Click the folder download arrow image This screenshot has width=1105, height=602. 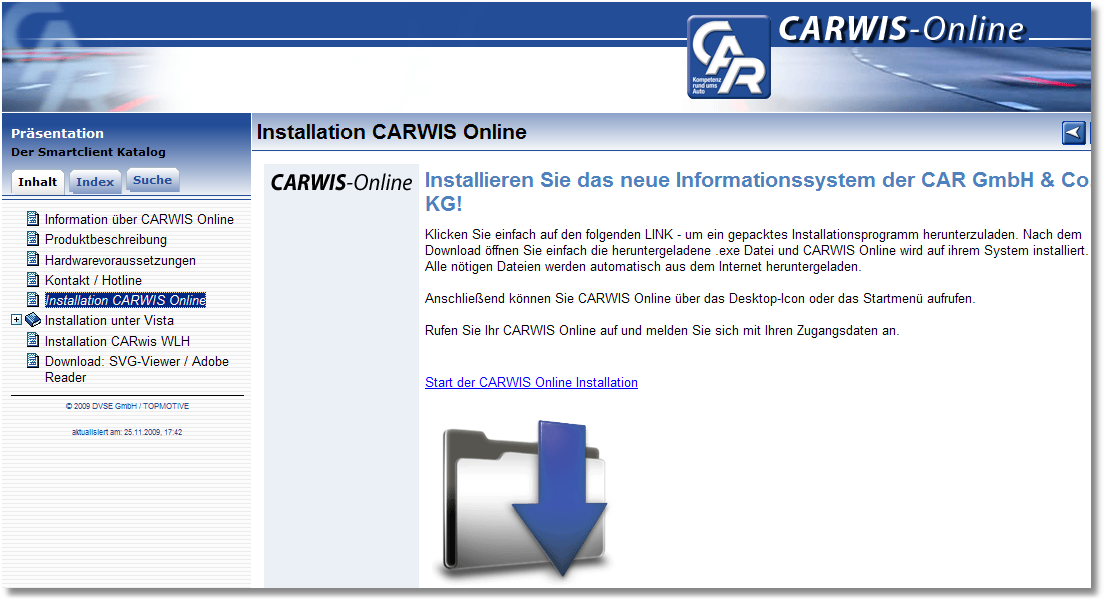pos(525,498)
